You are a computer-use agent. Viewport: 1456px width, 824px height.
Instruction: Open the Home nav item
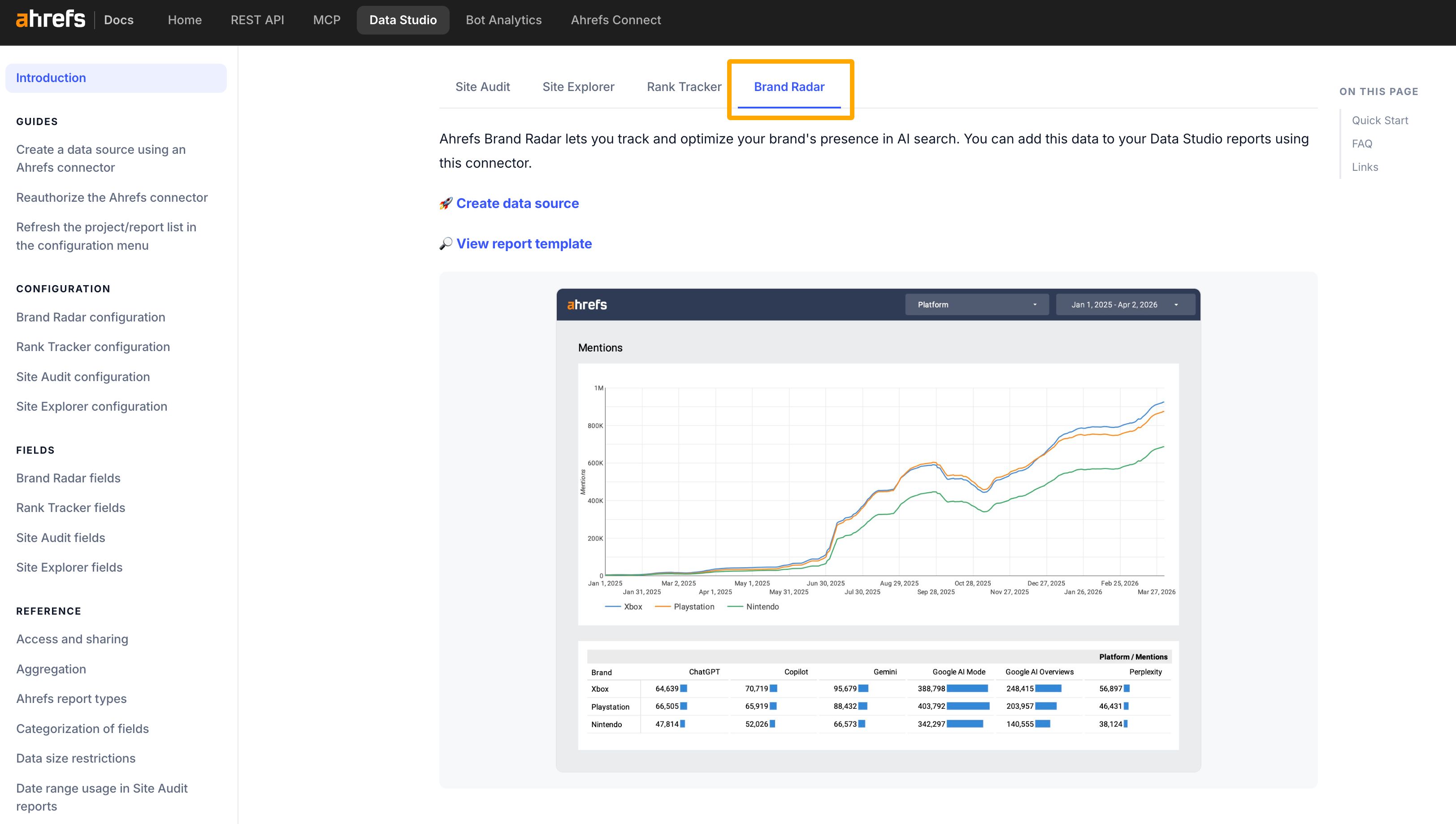[x=185, y=20]
